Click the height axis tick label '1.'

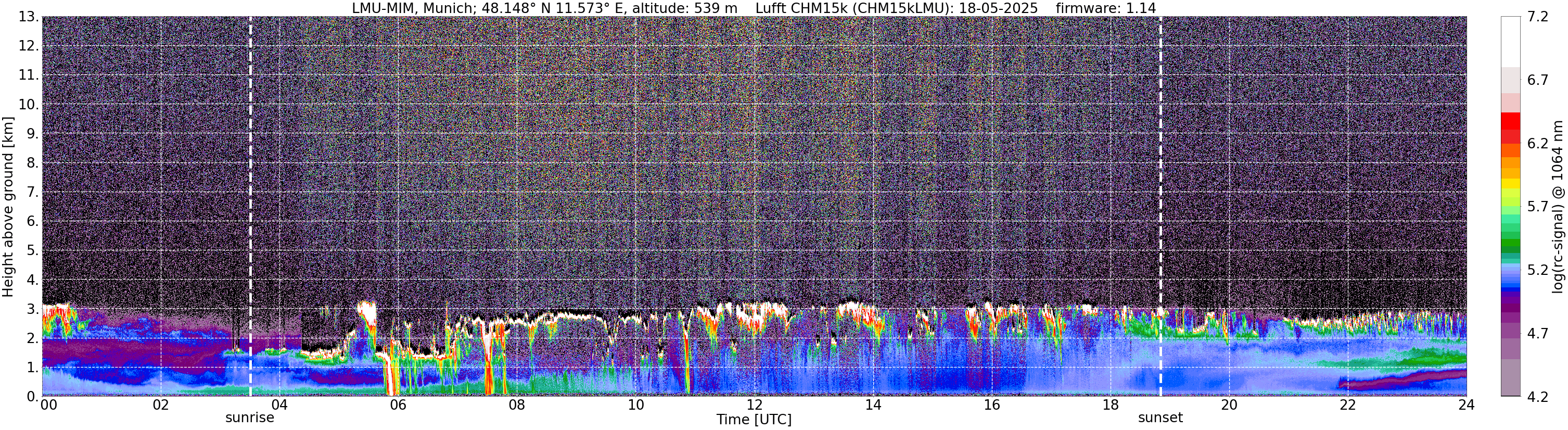(32, 367)
